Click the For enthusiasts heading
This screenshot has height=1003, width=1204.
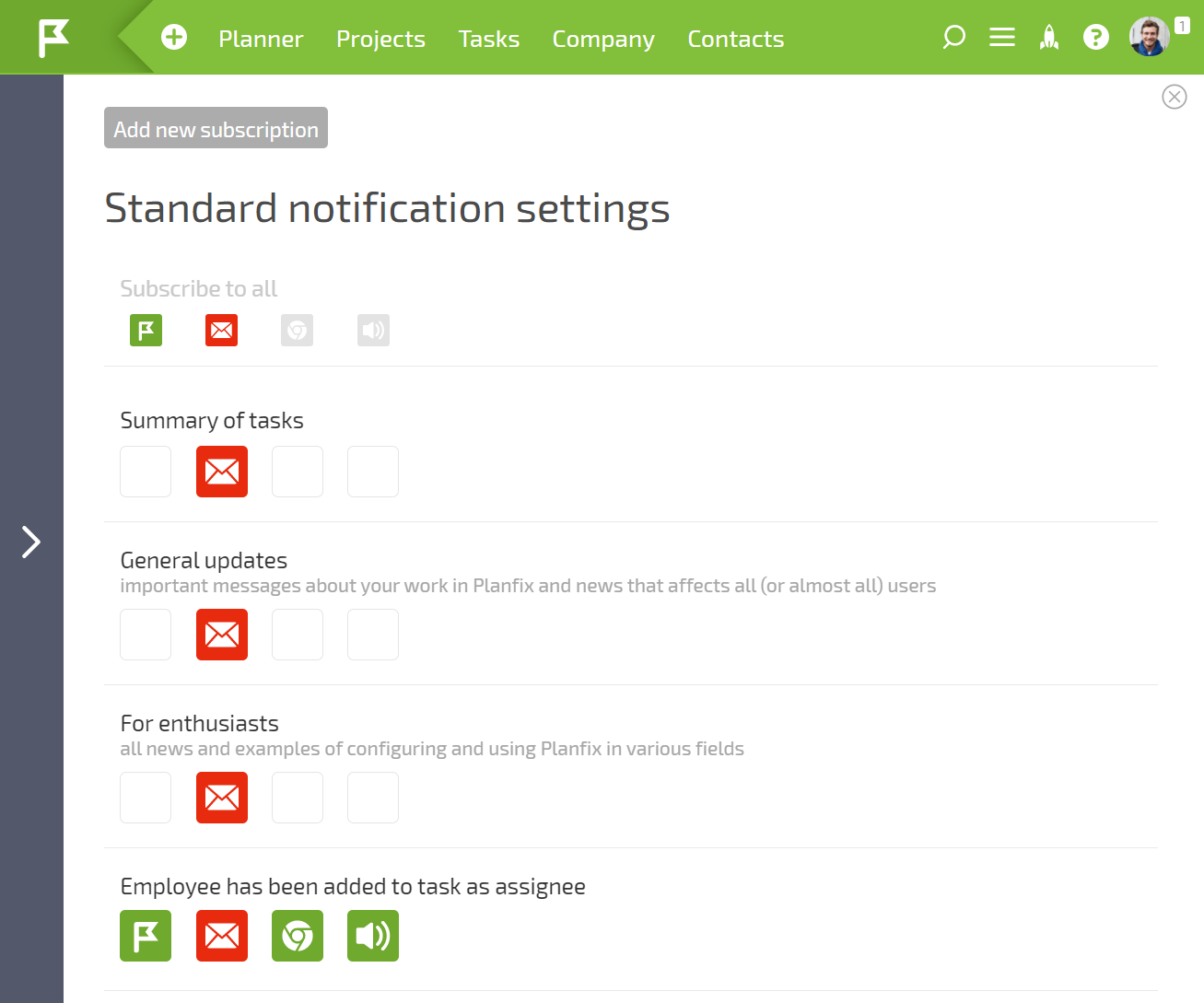(x=200, y=724)
